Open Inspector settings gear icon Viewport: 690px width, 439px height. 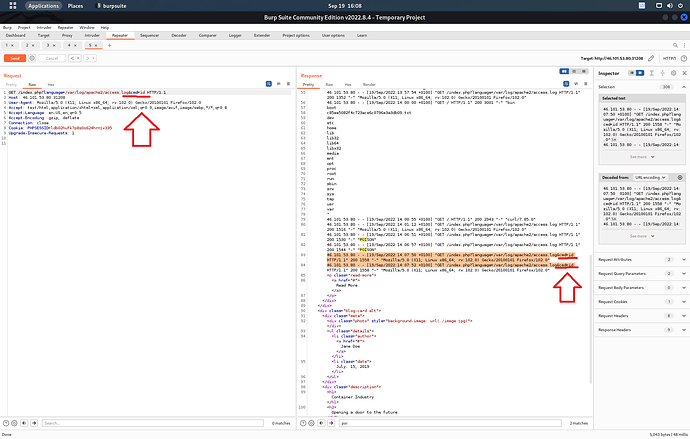click(673, 73)
